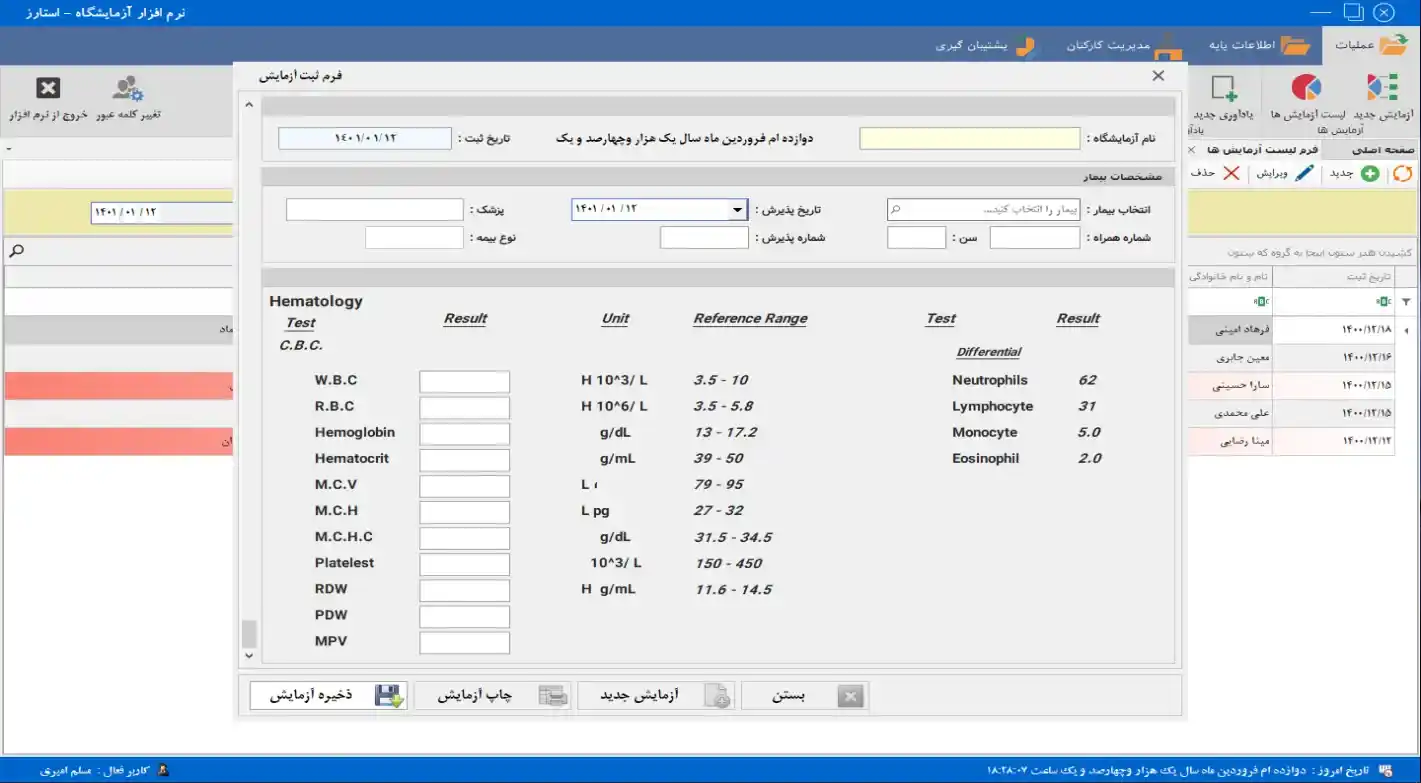Click the W.B.C result input field
This screenshot has height=783, width=1421.
click(464, 382)
